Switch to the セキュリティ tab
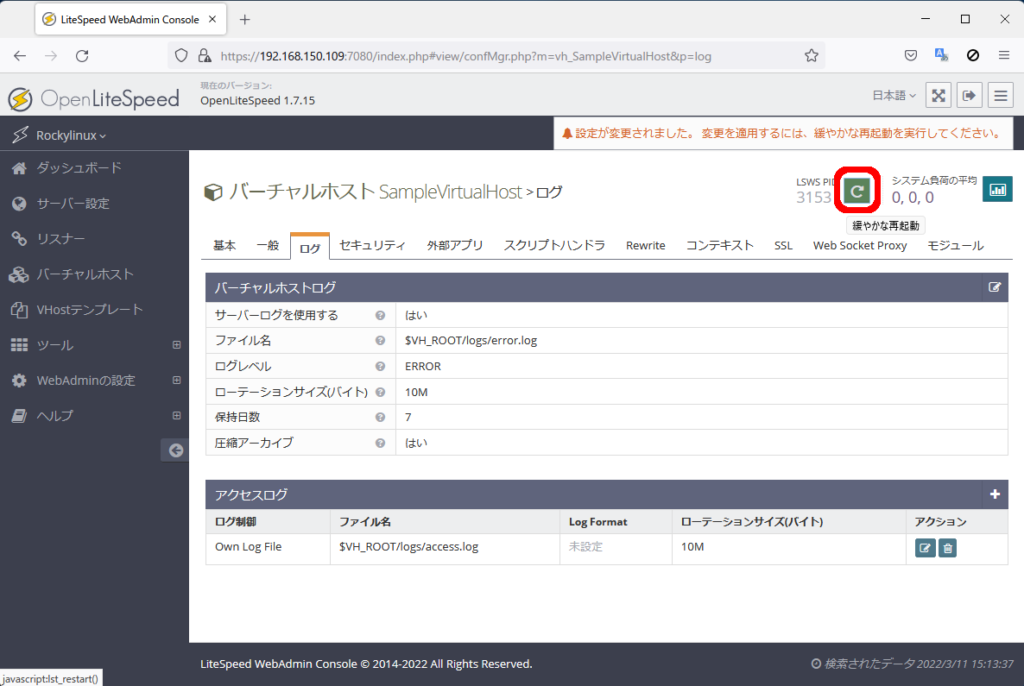The width and height of the screenshot is (1024, 686). pyautogui.click(x=372, y=245)
